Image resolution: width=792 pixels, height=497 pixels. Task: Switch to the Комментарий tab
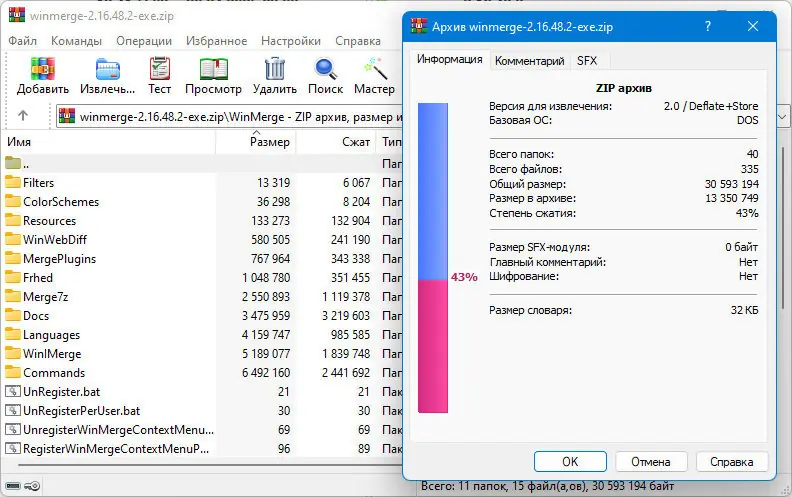tap(529, 61)
